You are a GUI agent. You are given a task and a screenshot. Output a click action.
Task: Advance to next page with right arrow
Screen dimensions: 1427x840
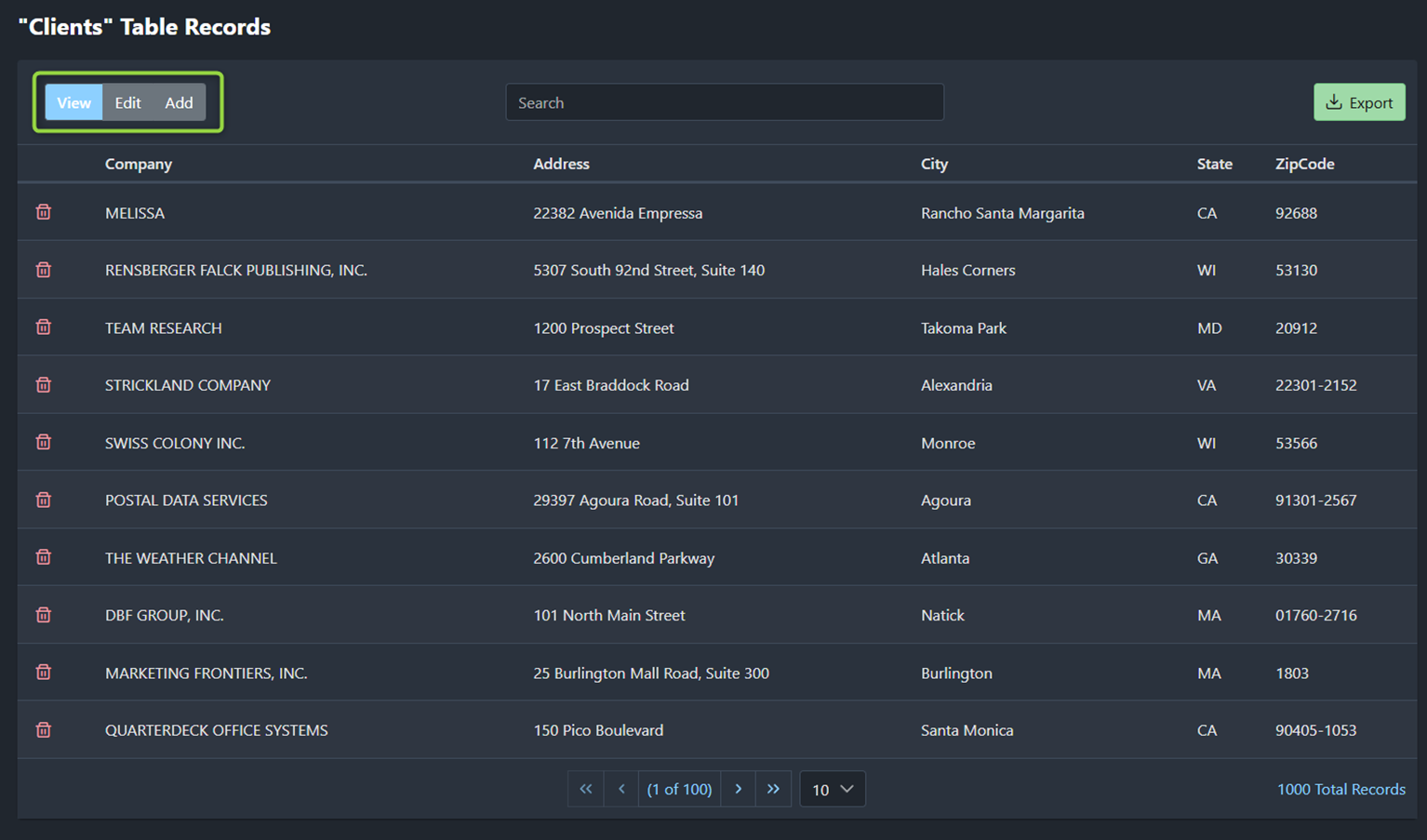coord(738,788)
